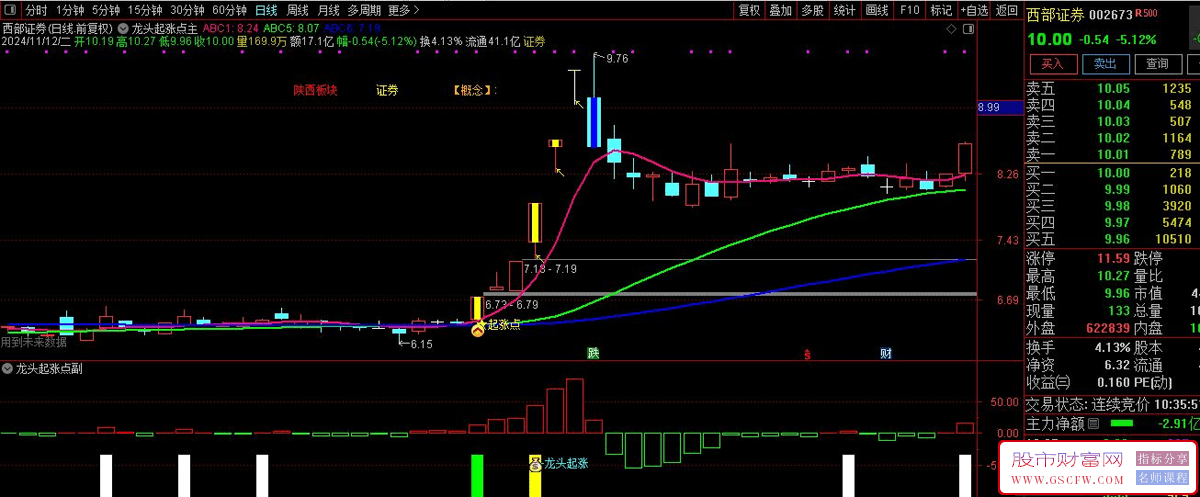Switch to 1分钟 chart period
This screenshot has height=497, width=1200.
tap(69, 10)
